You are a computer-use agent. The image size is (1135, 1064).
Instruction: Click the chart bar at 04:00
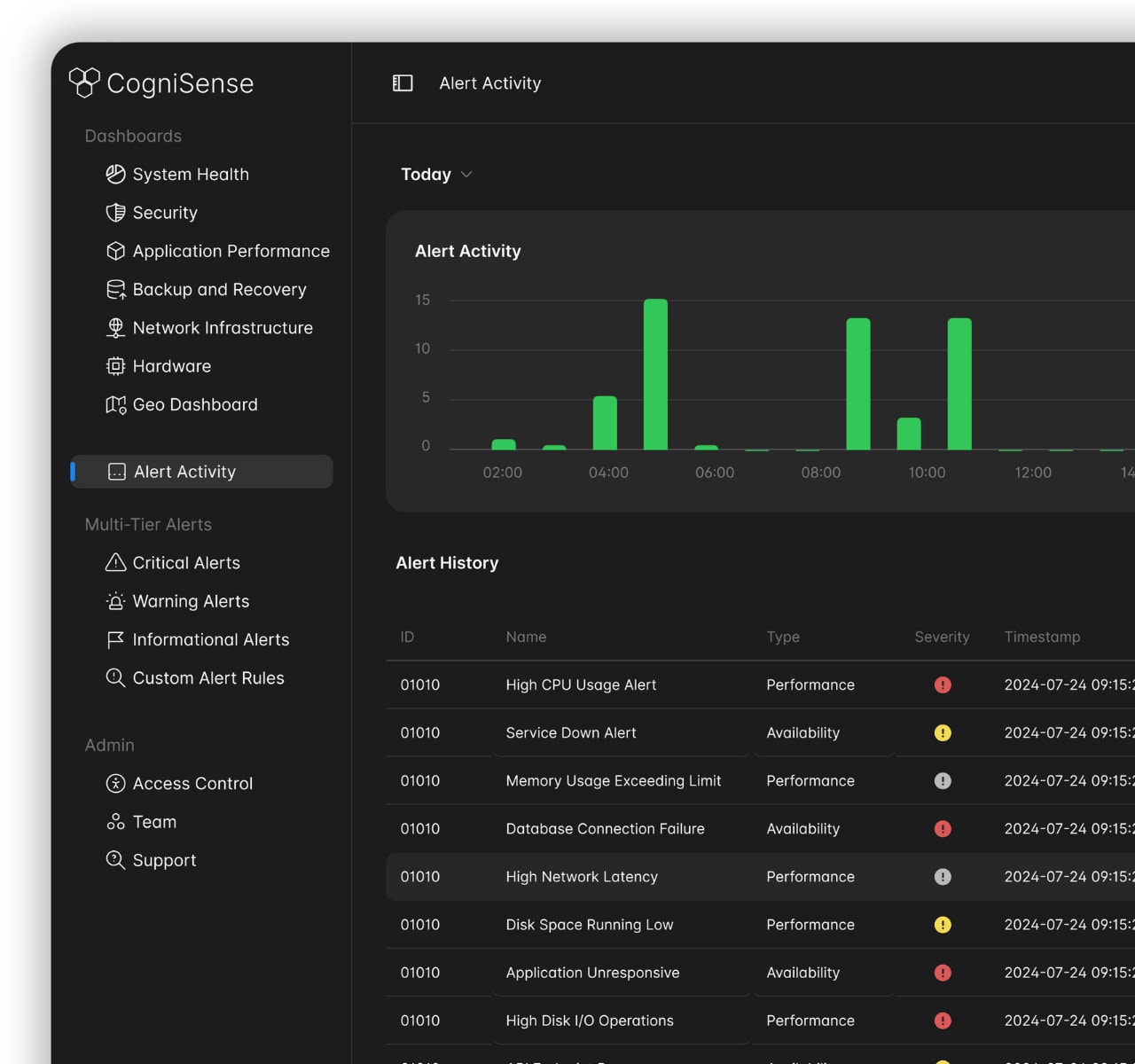605,423
